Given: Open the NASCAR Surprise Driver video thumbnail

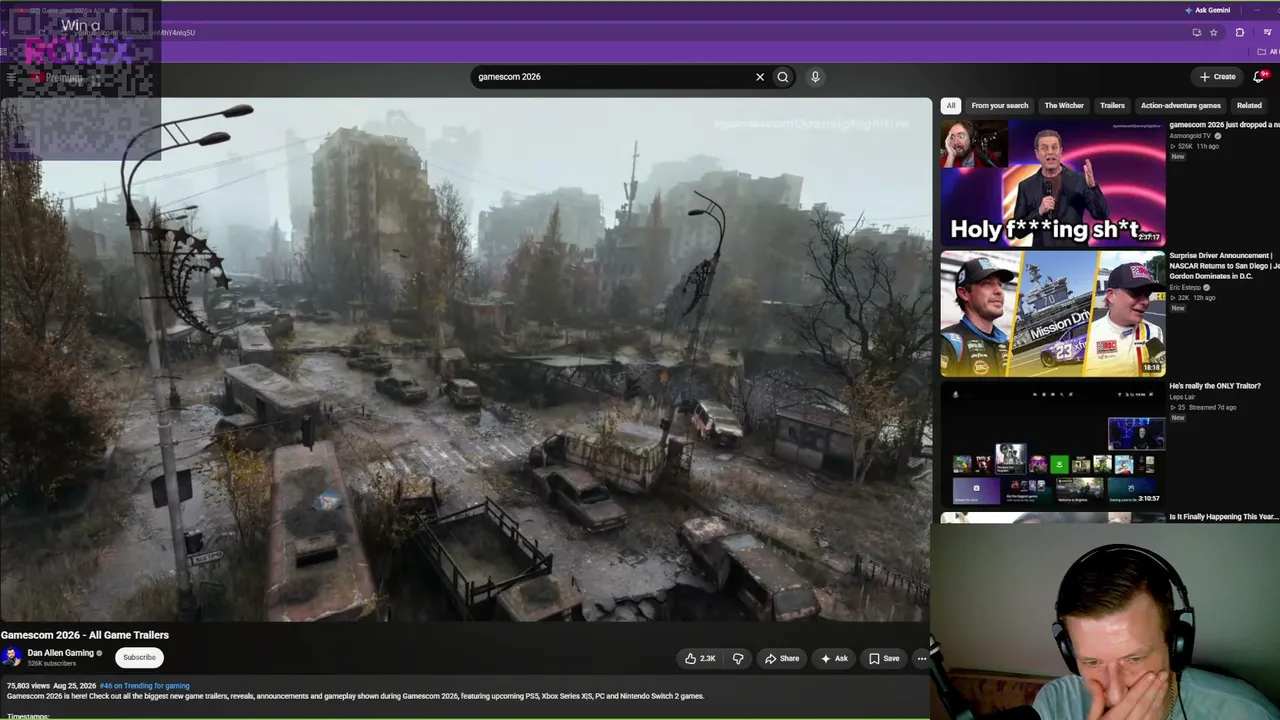Looking at the screenshot, I should coord(1053,314).
